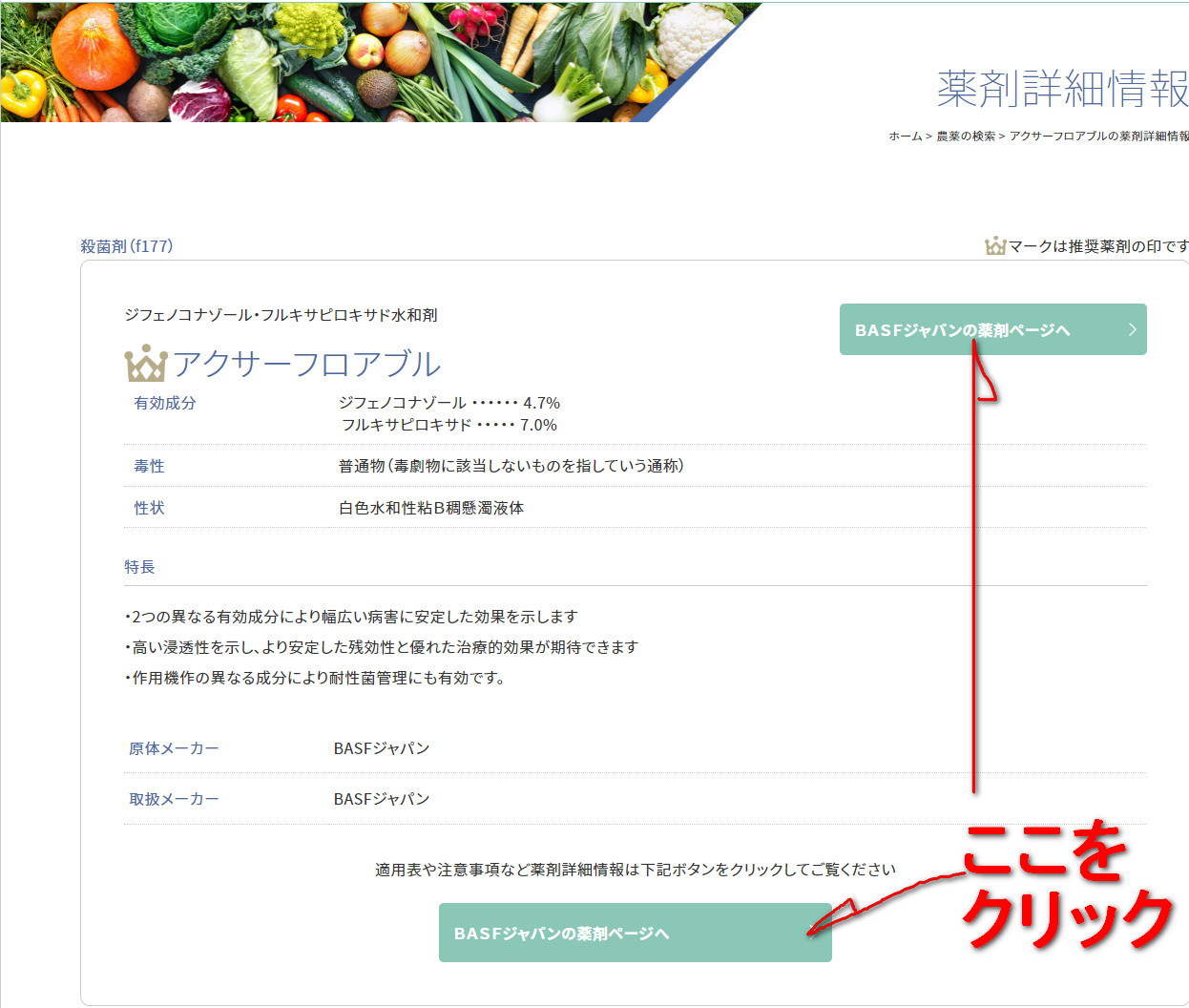
Task: Click the chevron arrow on top BASF button
Action: [x=1133, y=329]
